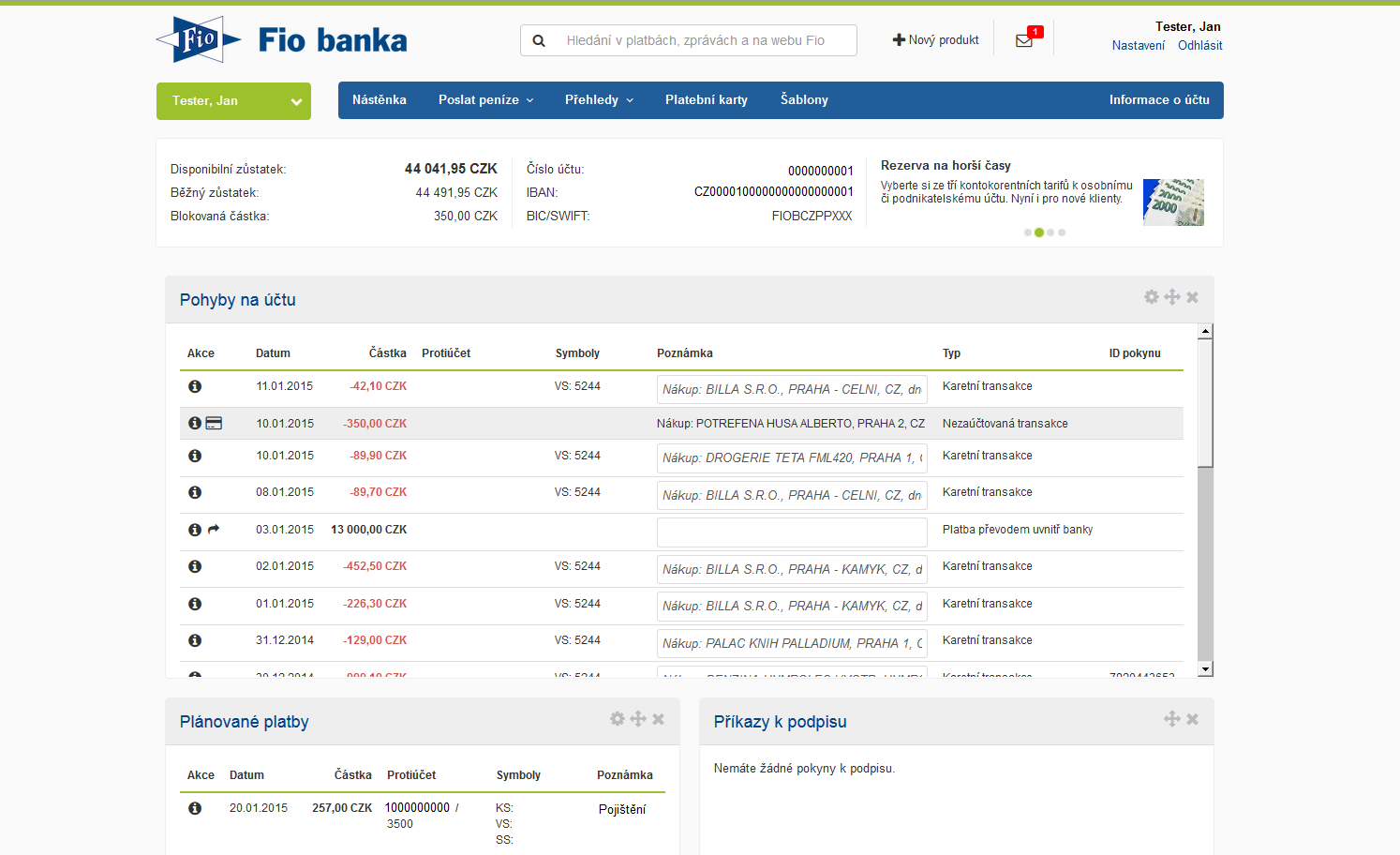Select the active green carousel dot

pos(1038,232)
